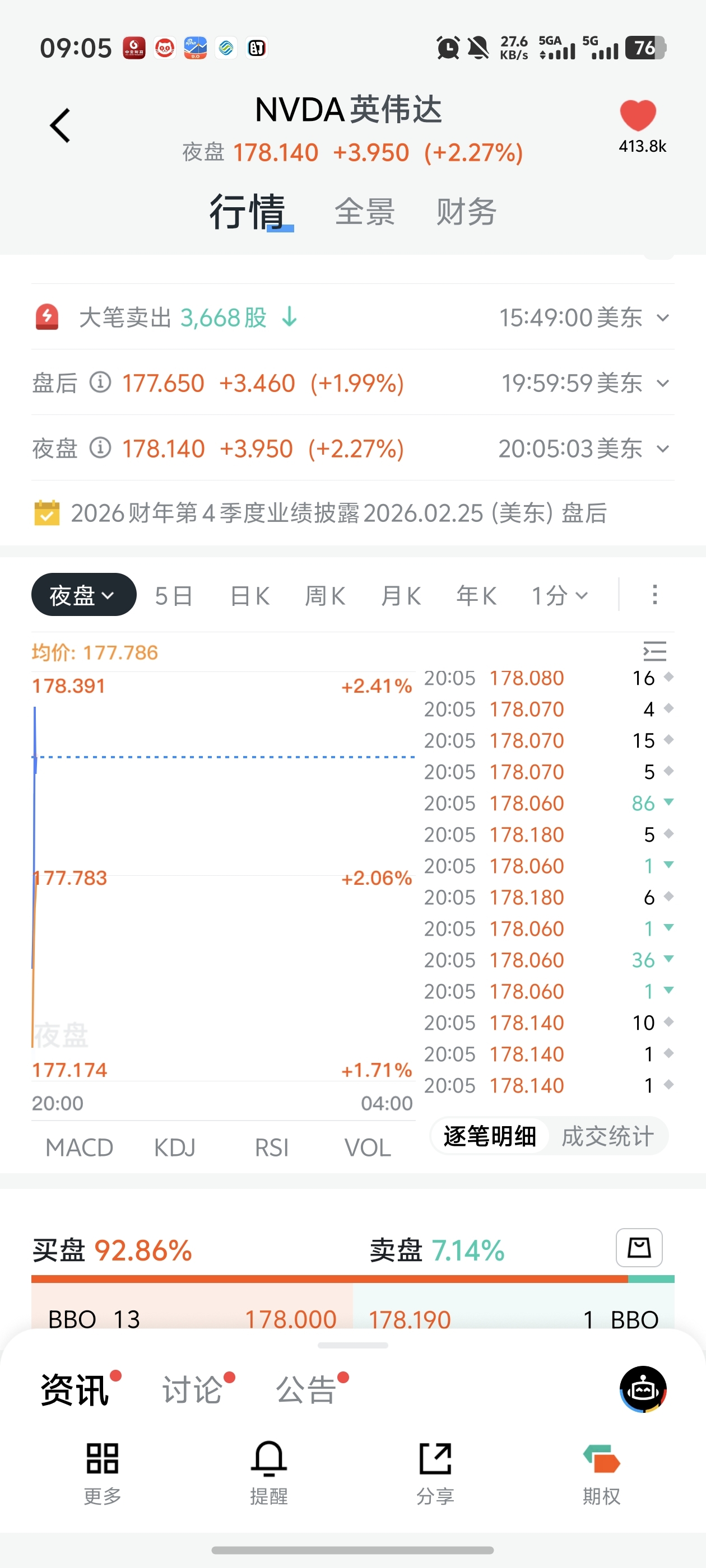This screenshot has height=1568, width=706.
Task: Select the 日K chart period
Action: [250, 595]
